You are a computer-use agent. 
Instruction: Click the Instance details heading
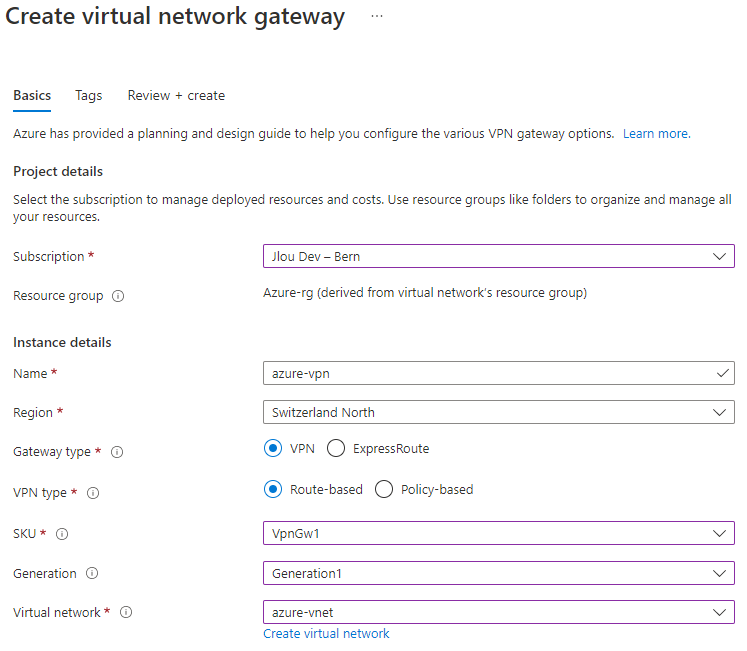click(62, 343)
